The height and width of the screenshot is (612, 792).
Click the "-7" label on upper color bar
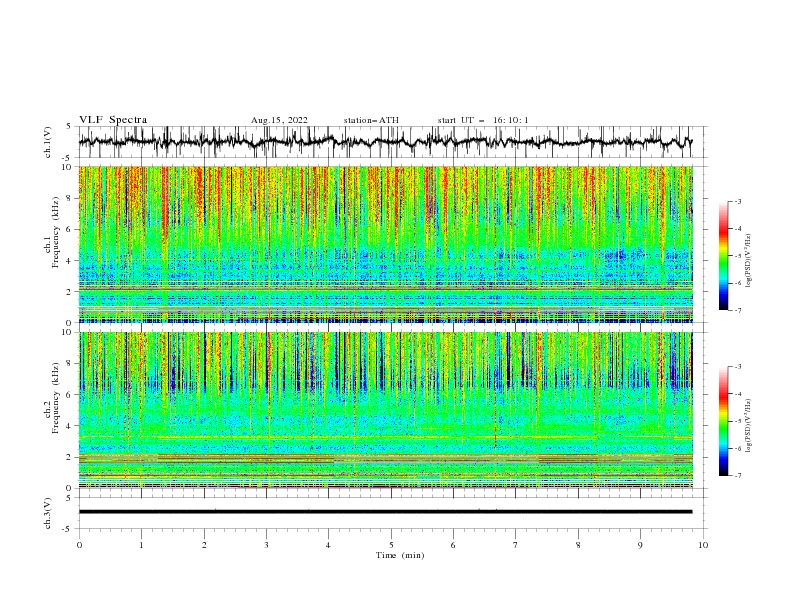pyautogui.click(x=737, y=310)
